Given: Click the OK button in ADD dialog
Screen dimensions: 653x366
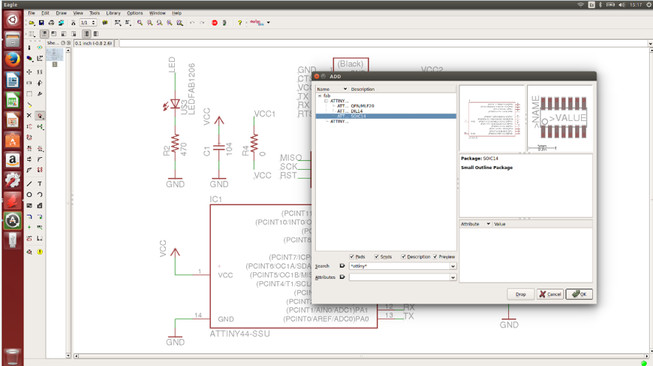Looking at the screenshot, I should (x=579, y=294).
